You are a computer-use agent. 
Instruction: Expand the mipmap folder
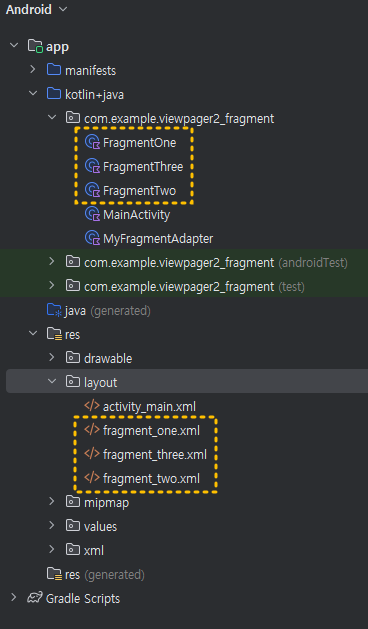(x=52, y=502)
